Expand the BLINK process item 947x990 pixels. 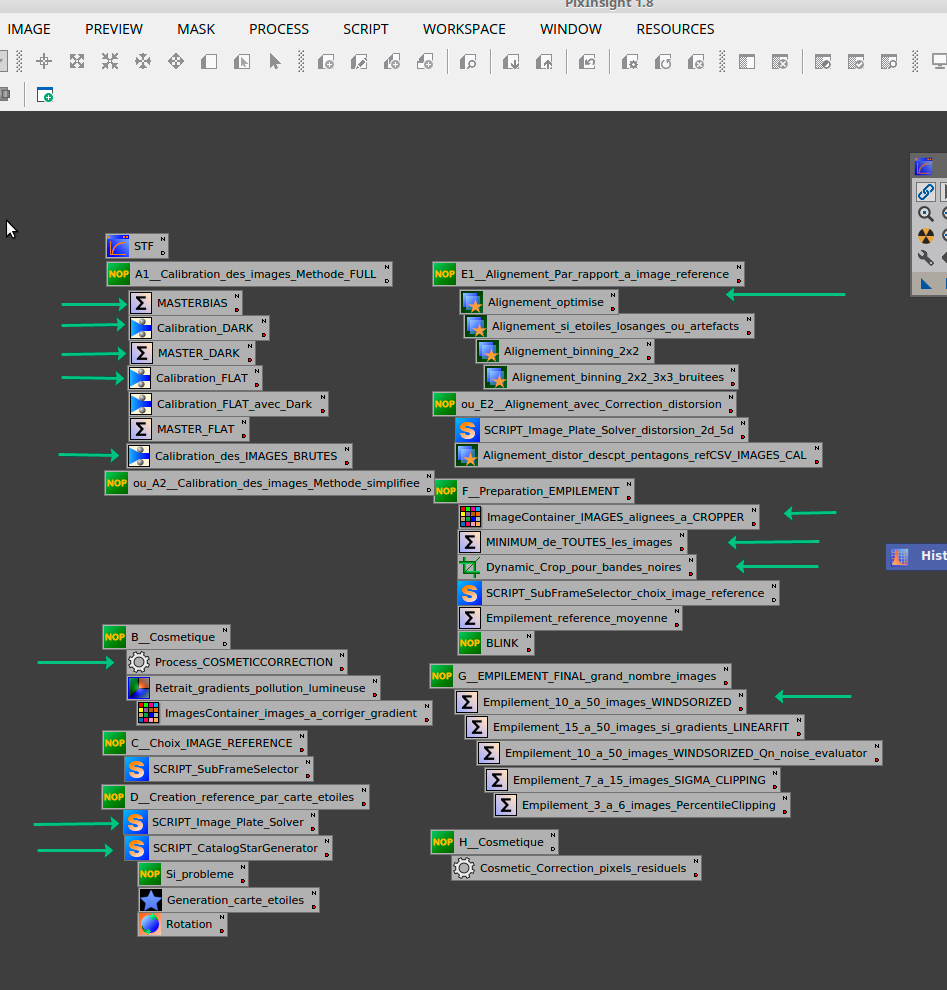click(x=493, y=643)
